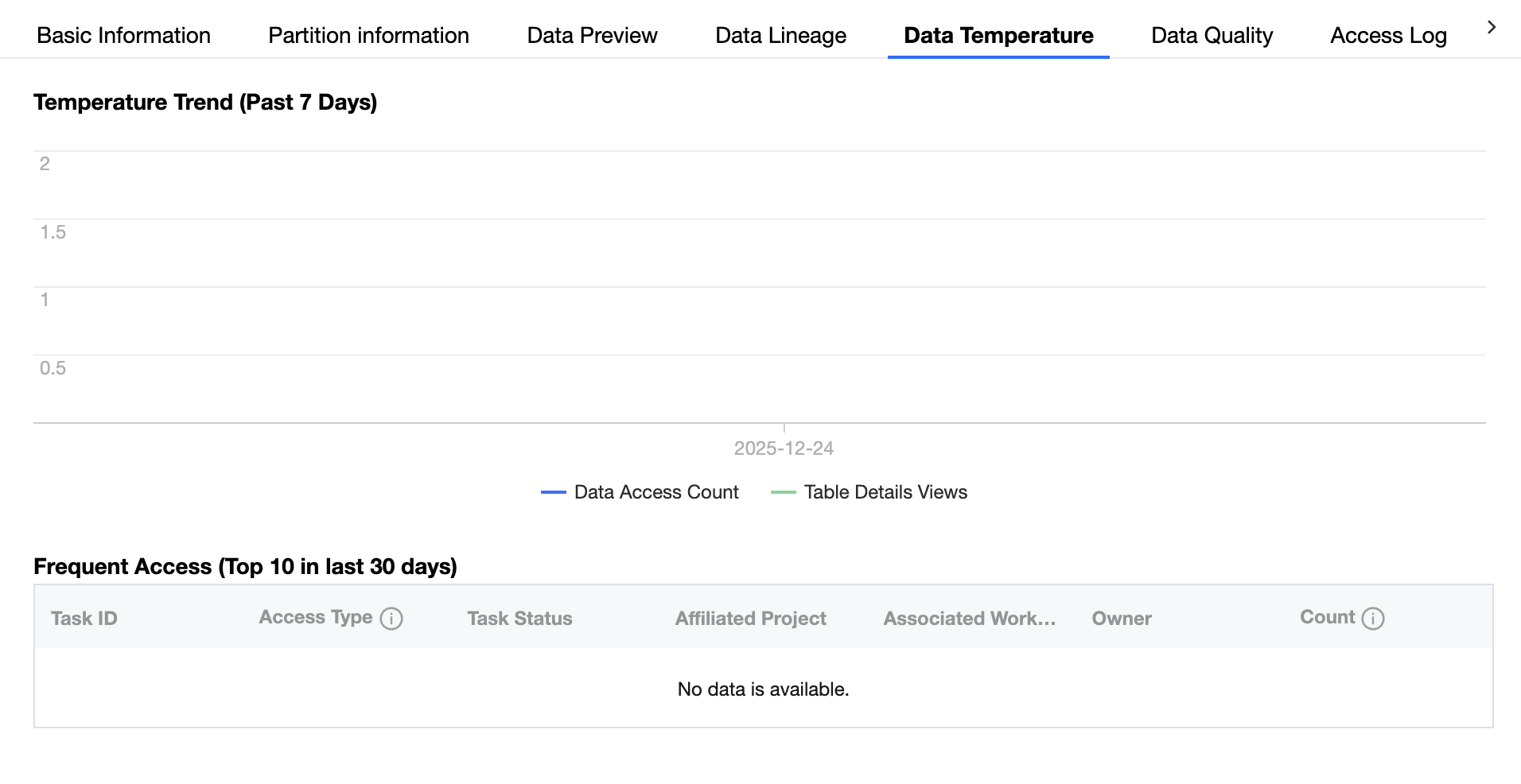This screenshot has height=784, width=1521.
Task: Switch to the Access Log tab
Action: tap(1388, 36)
